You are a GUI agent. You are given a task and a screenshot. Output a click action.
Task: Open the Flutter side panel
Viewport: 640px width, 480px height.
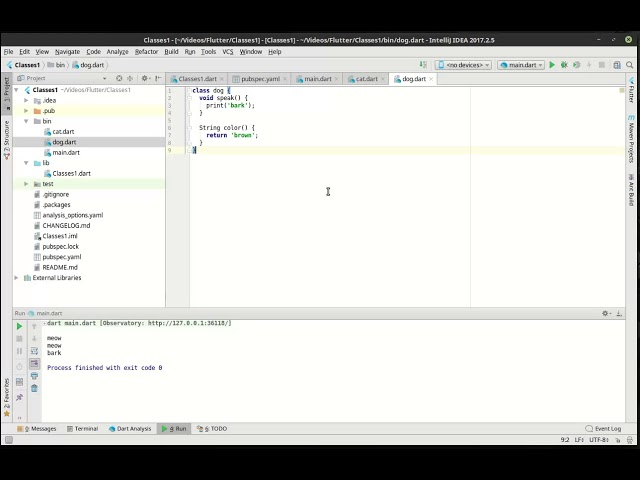(631, 90)
